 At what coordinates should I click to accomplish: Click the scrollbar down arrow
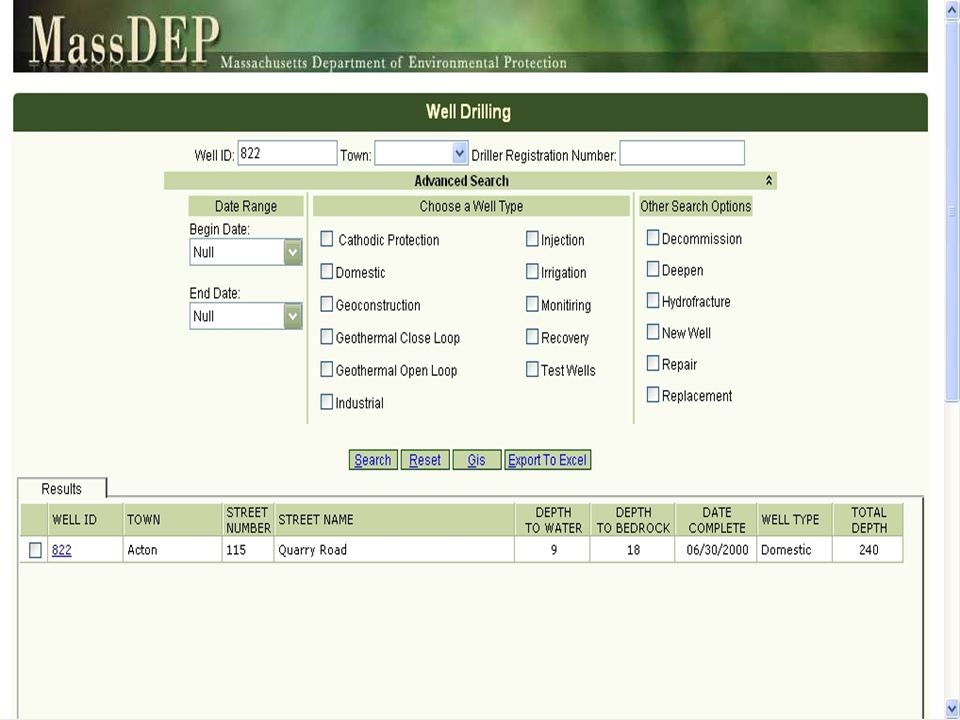[x=952, y=708]
